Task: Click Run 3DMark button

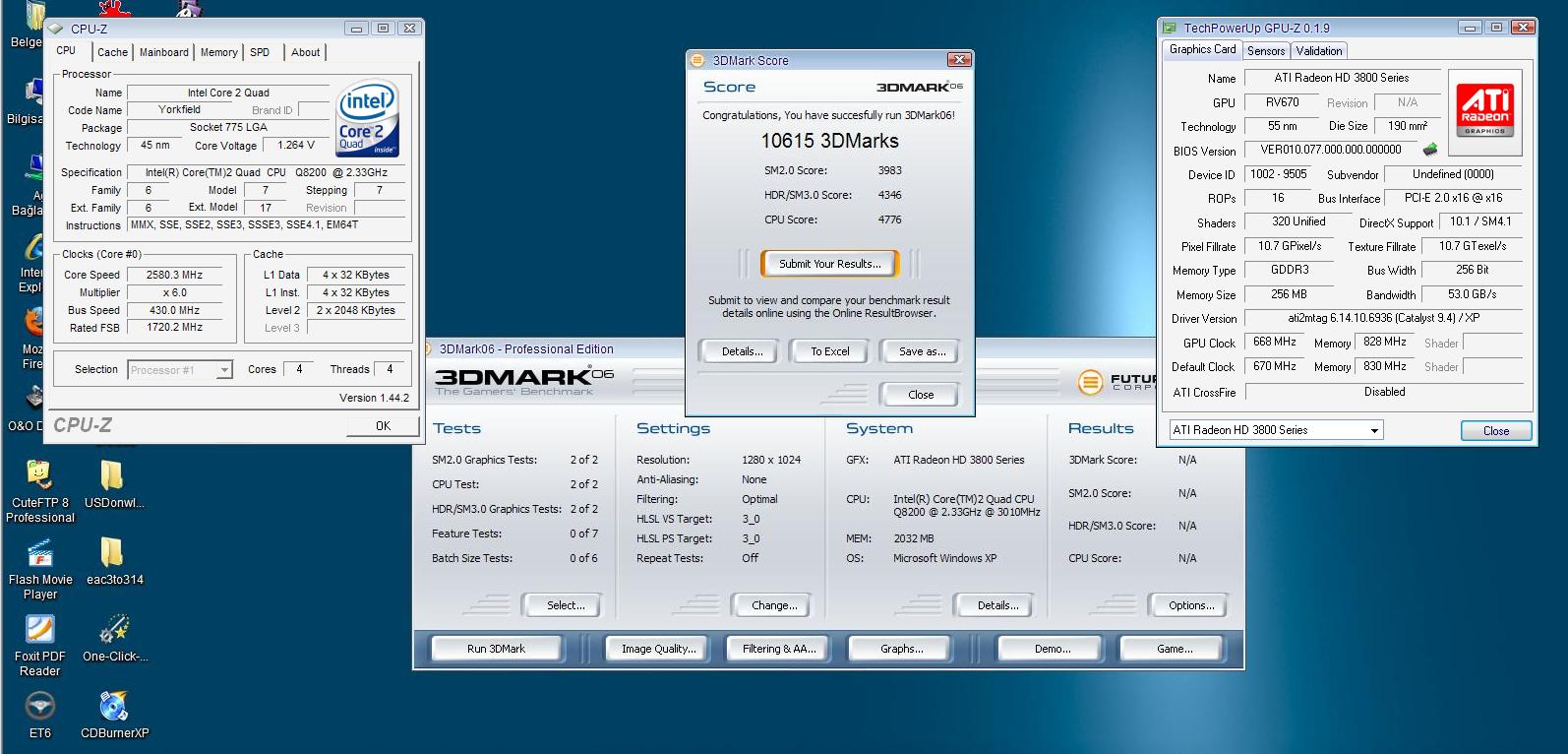Action: [496, 649]
